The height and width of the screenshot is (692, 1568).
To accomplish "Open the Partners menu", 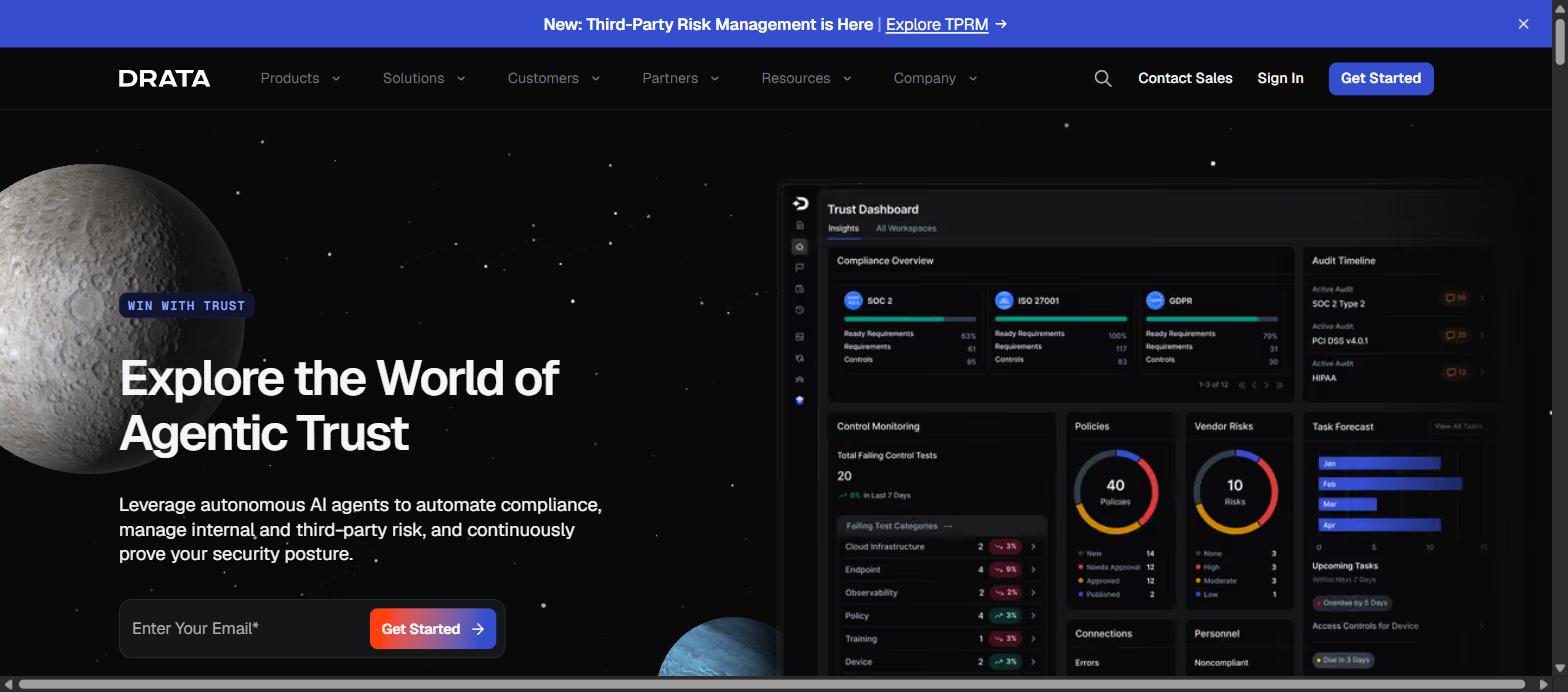I will tap(681, 78).
